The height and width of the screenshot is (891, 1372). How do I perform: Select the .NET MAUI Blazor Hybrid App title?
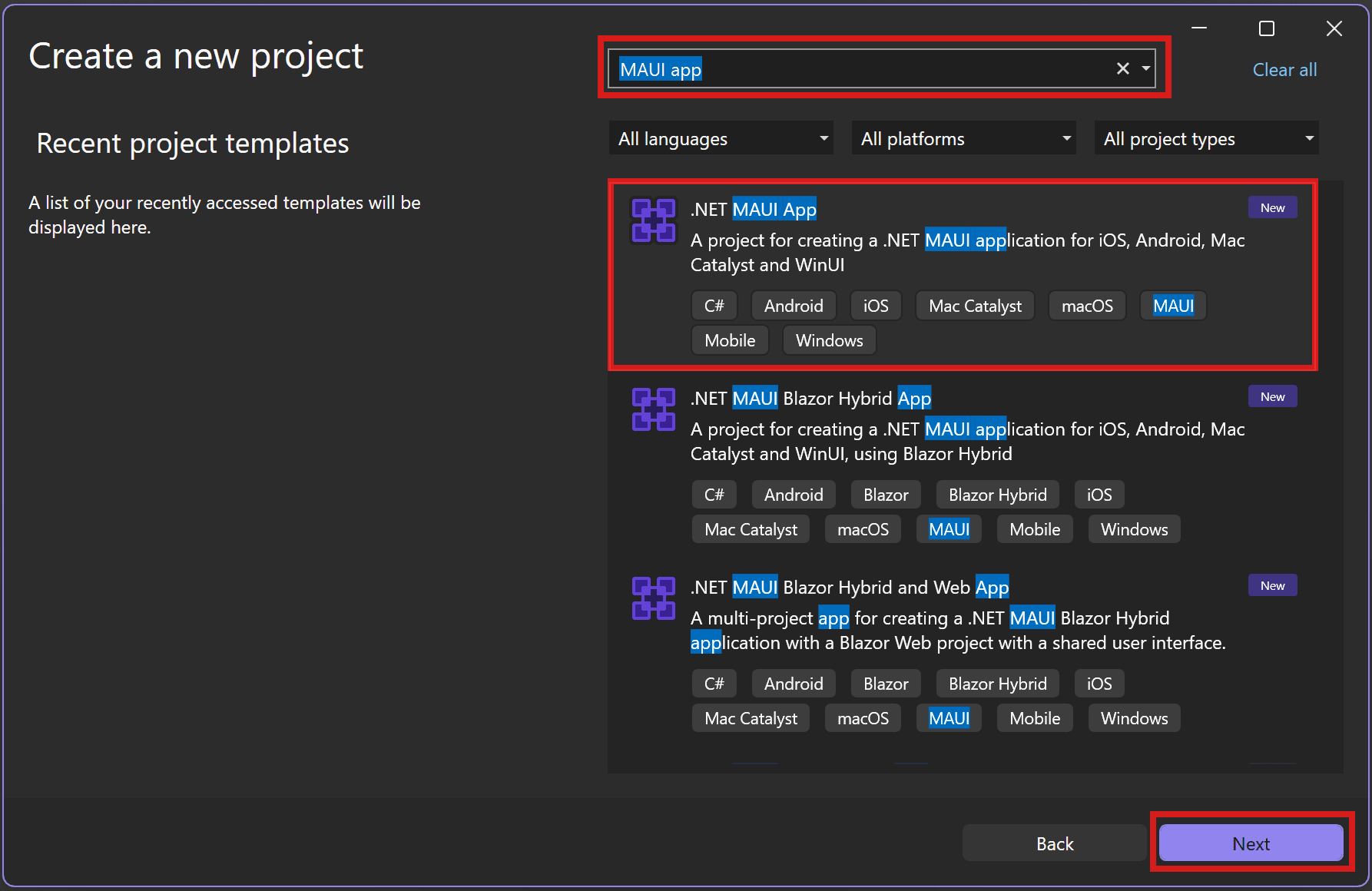[x=810, y=398]
